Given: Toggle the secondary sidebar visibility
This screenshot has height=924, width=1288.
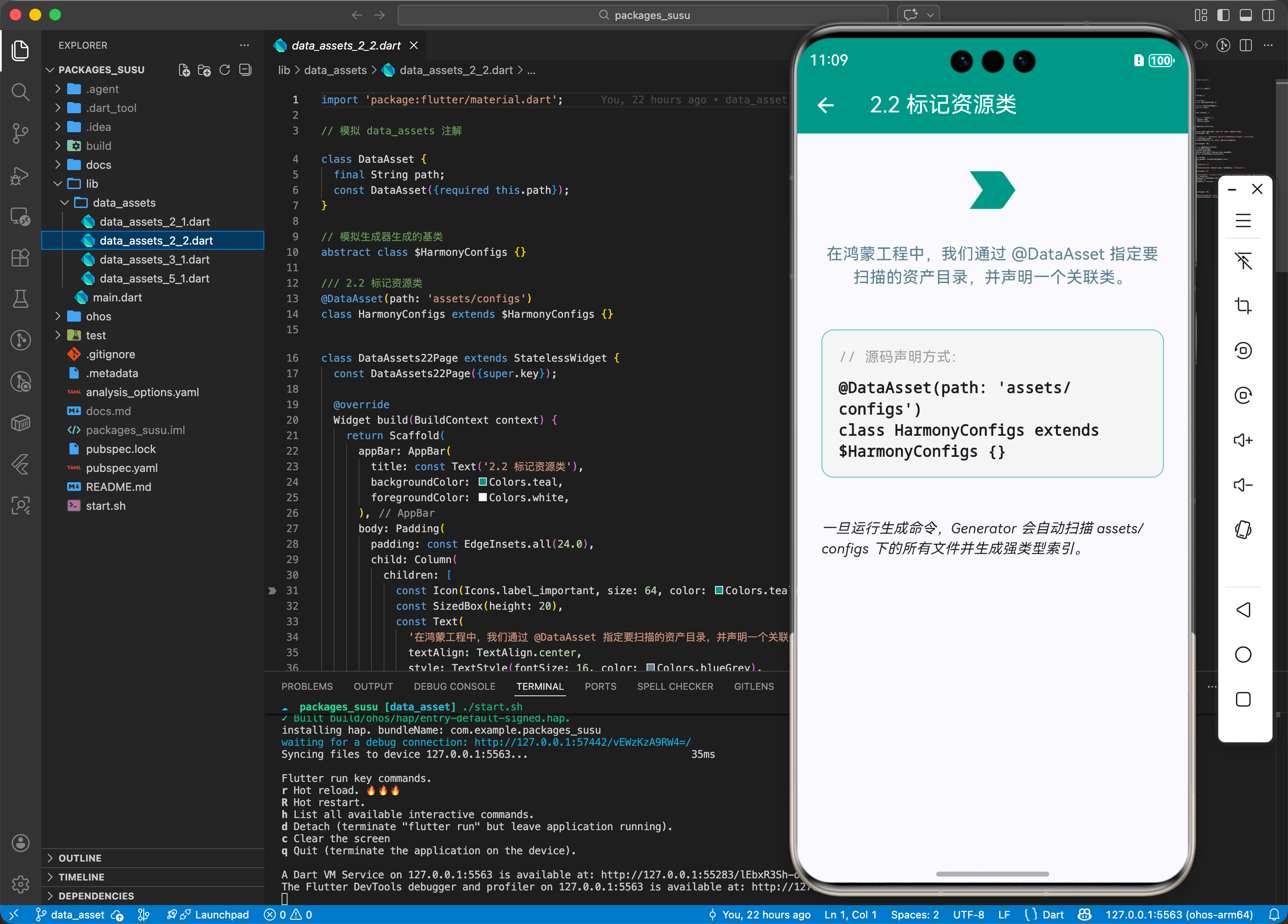Looking at the screenshot, I should (1268, 15).
